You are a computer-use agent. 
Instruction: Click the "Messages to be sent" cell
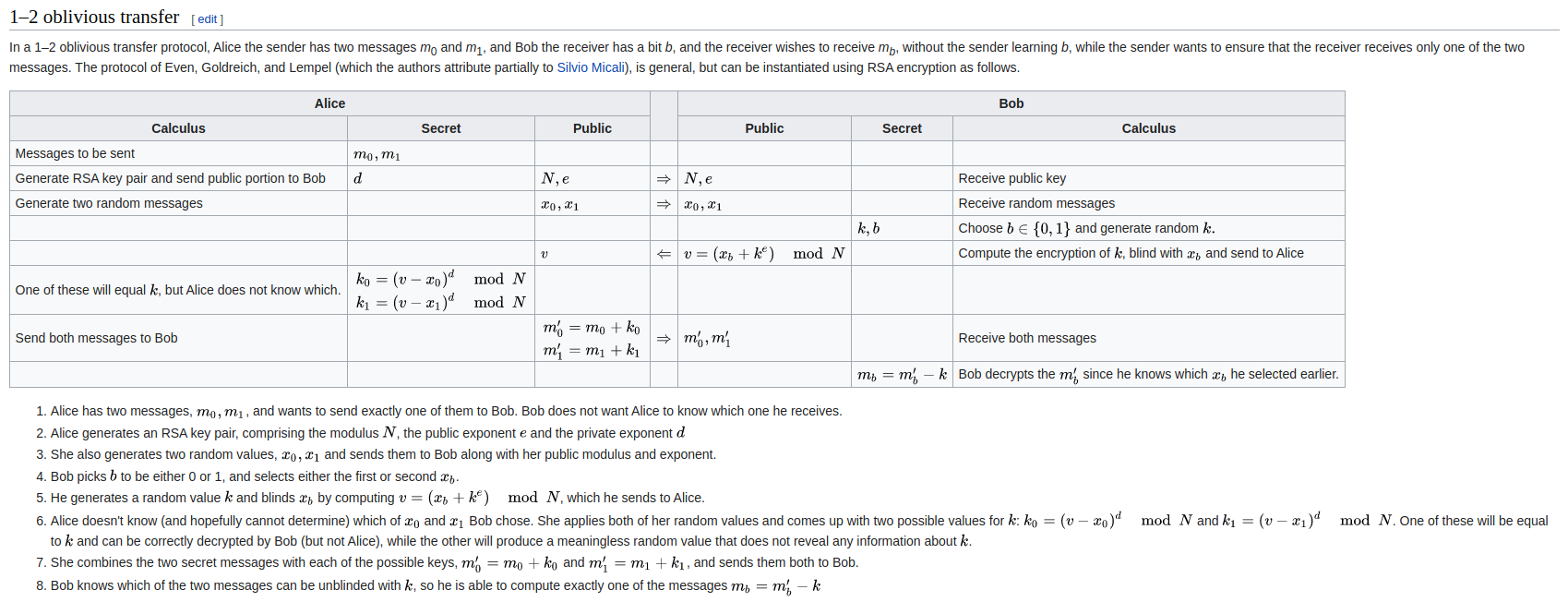pyautogui.click(x=75, y=153)
